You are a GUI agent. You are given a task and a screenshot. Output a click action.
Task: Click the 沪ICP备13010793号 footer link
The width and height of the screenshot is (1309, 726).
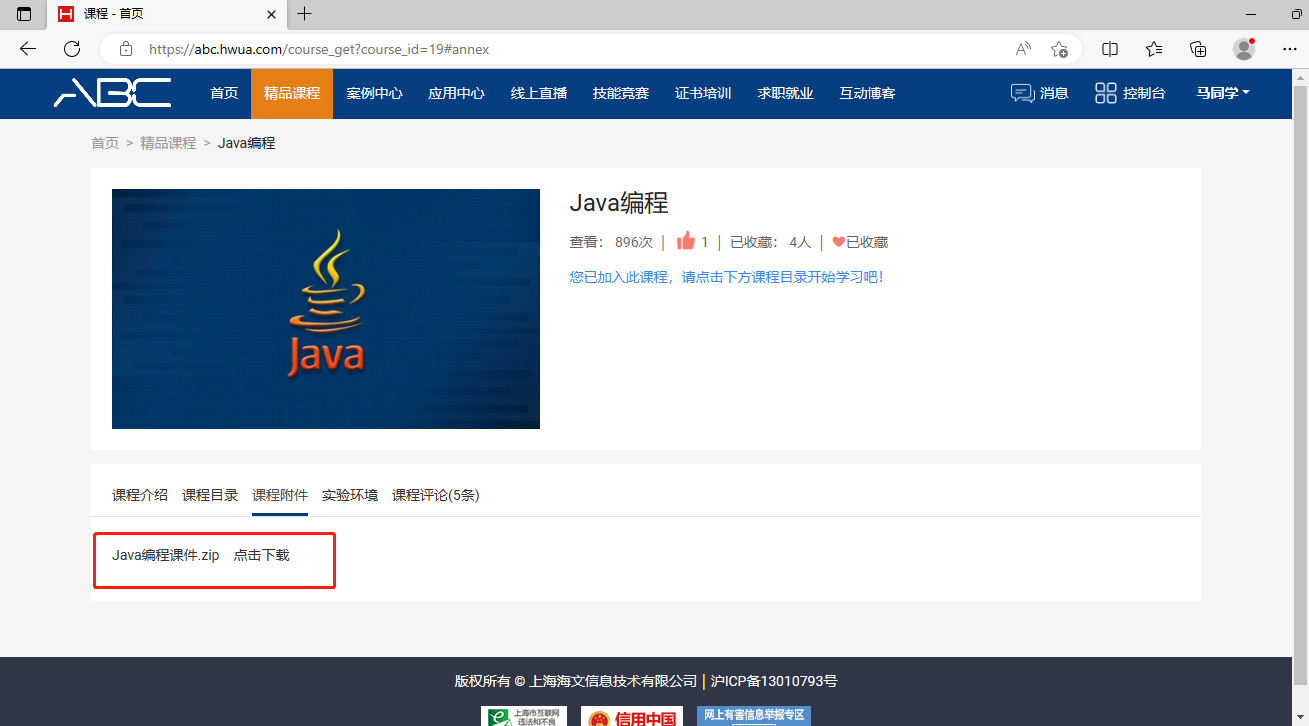(x=774, y=681)
